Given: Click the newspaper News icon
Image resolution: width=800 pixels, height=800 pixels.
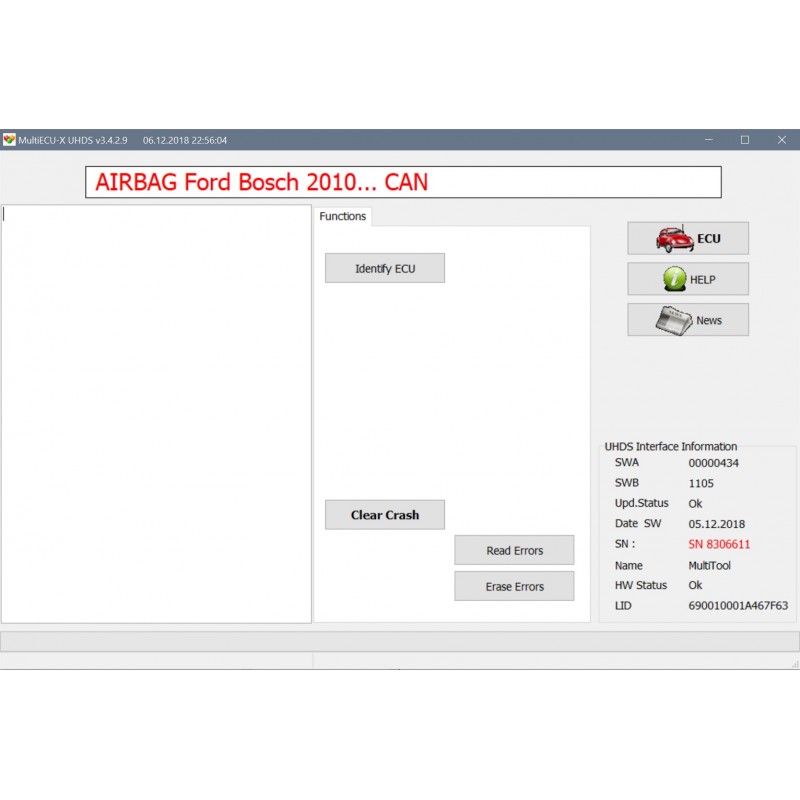Looking at the screenshot, I should point(673,320).
